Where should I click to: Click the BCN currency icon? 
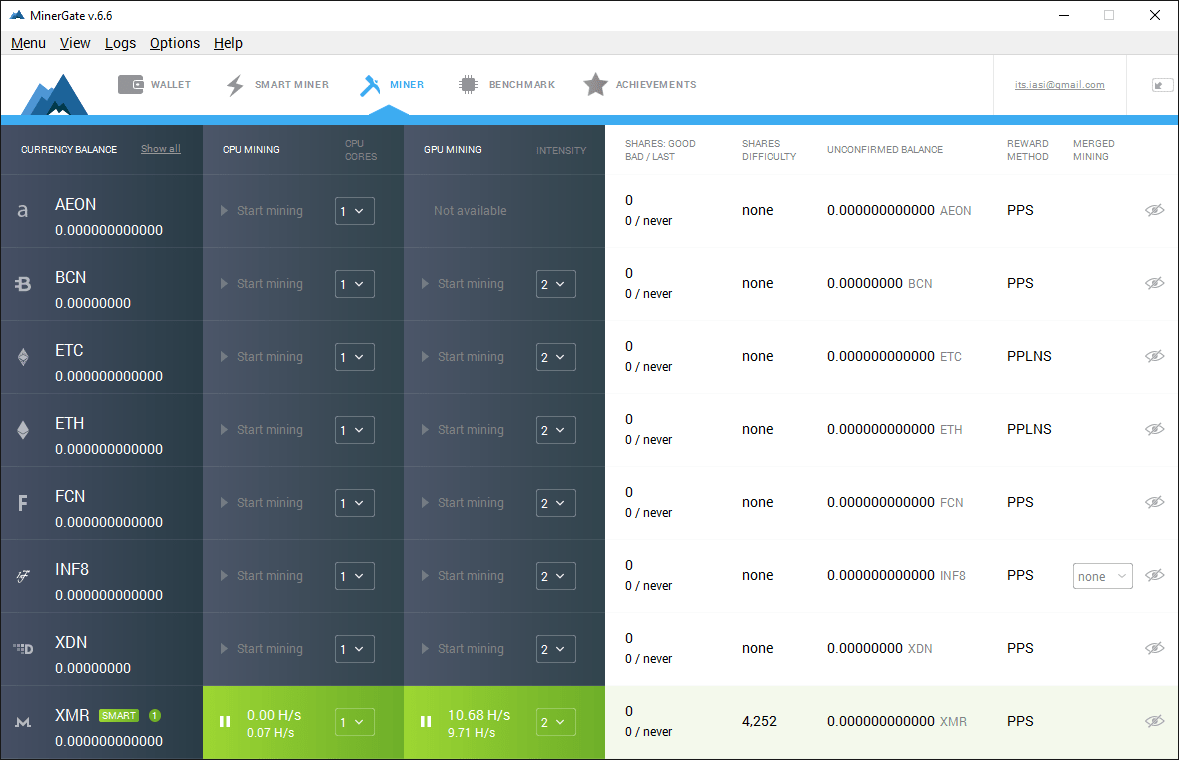coord(23,284)
